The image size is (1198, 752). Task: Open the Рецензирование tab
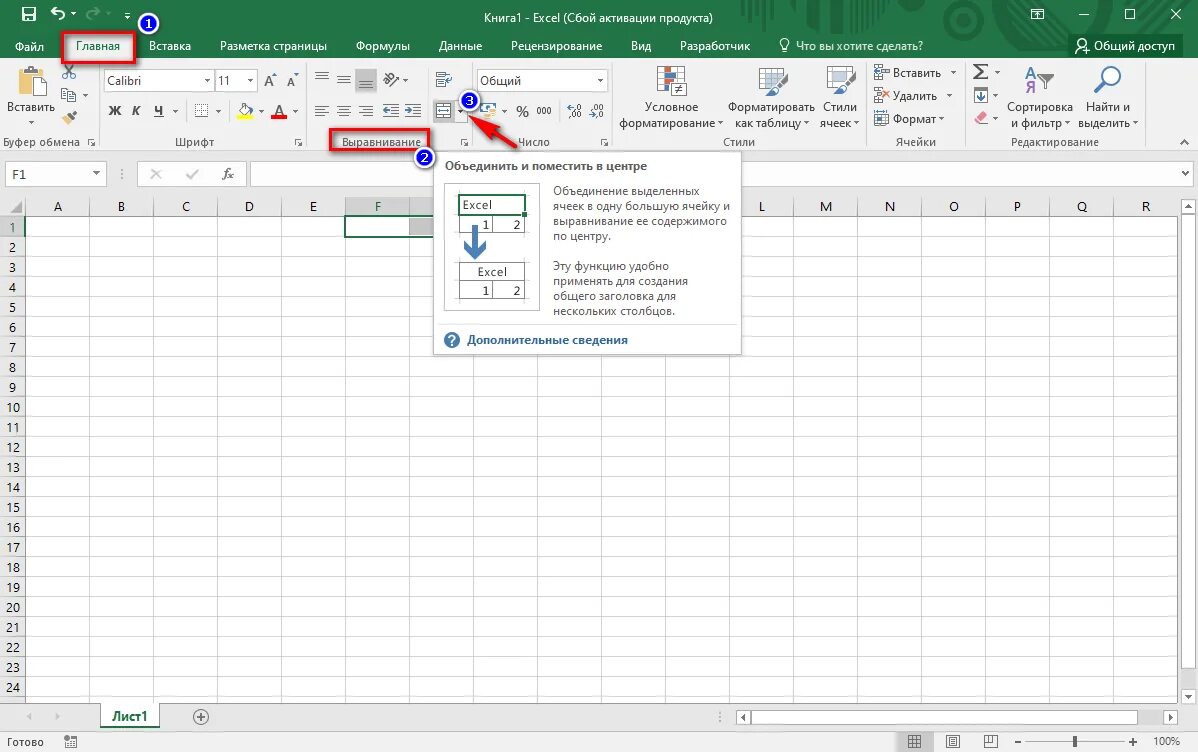point(556,46)
